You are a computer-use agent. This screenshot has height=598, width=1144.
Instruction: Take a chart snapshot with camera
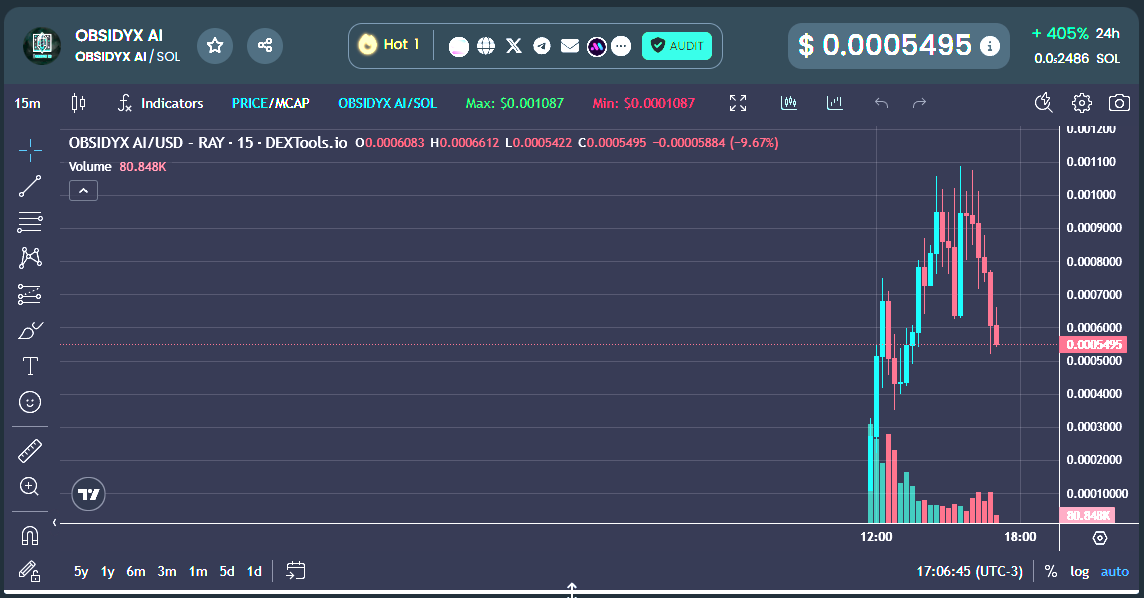click(x=1119, y=104)
